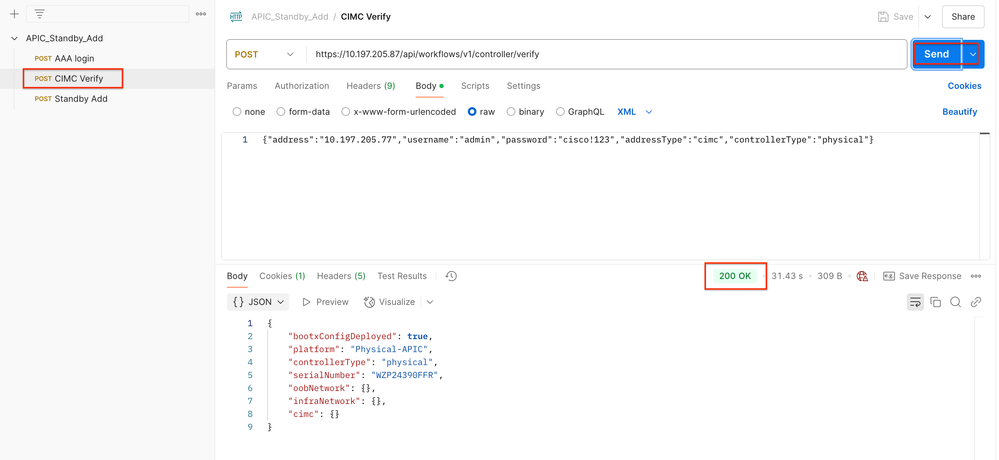Switch to the Test Results tab
Image resolution: width=999 pixels, height=460 pixels.
tap(402, 276)
